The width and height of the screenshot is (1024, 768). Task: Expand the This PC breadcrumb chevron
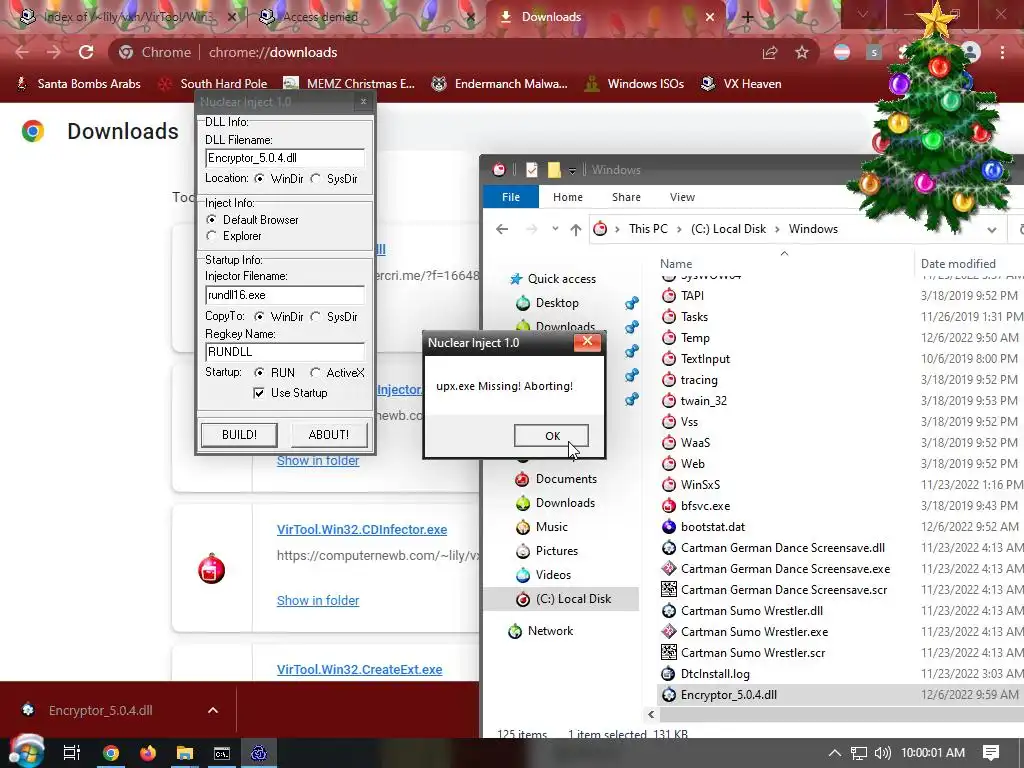coord(679,229)
